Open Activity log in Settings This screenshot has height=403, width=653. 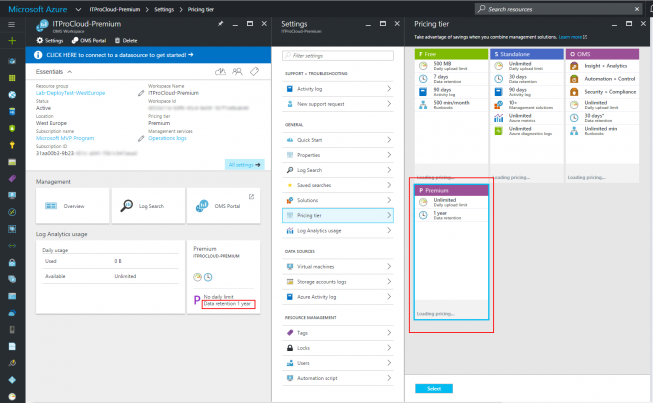click(338, 89)
